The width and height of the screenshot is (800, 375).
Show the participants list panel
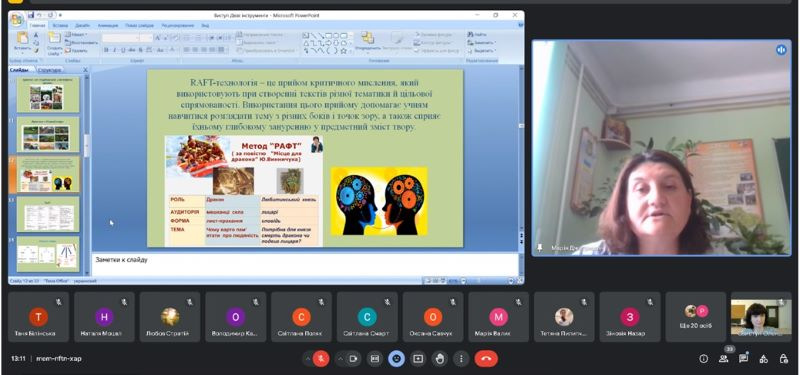click(723, 359)
